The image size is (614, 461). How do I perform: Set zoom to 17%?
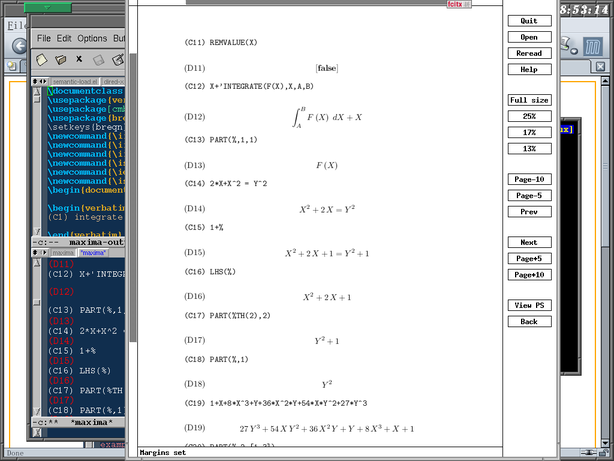click(529, 132)
